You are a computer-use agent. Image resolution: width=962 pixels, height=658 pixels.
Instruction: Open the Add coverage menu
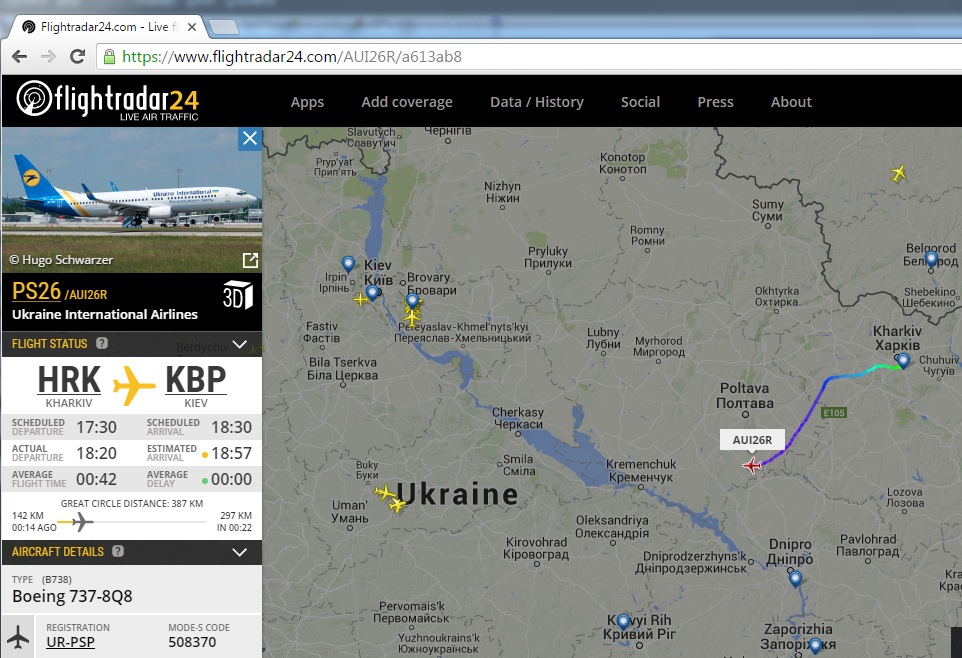[x=407, y=102]
